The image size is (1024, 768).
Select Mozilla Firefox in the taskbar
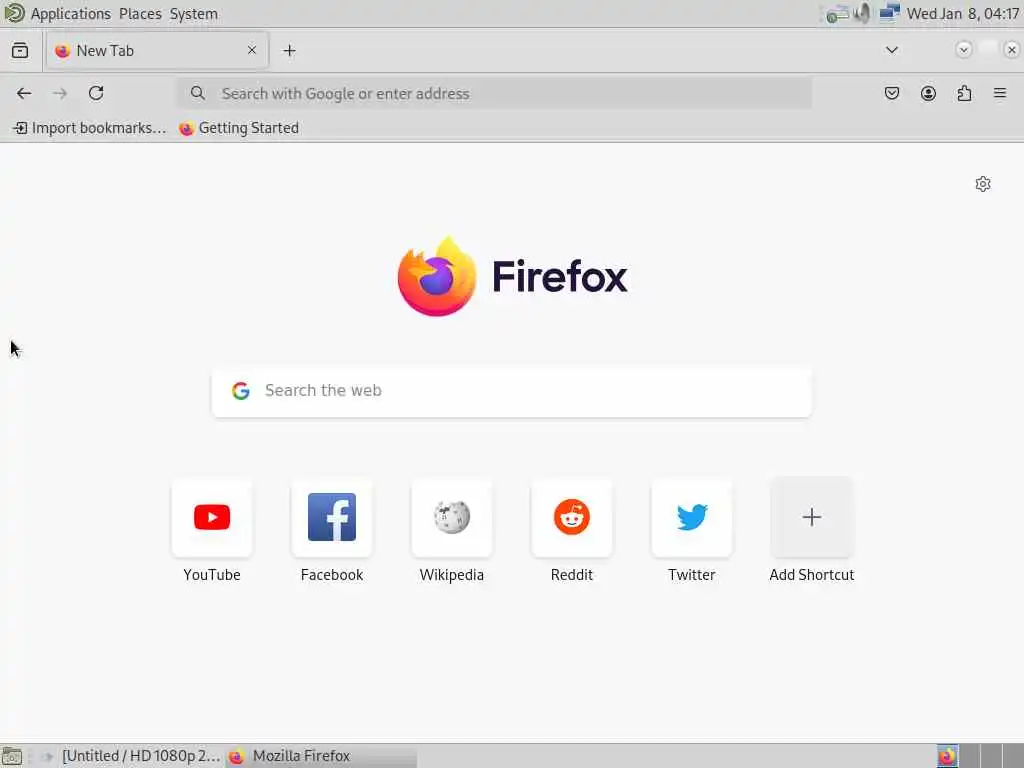coord(321,756)
